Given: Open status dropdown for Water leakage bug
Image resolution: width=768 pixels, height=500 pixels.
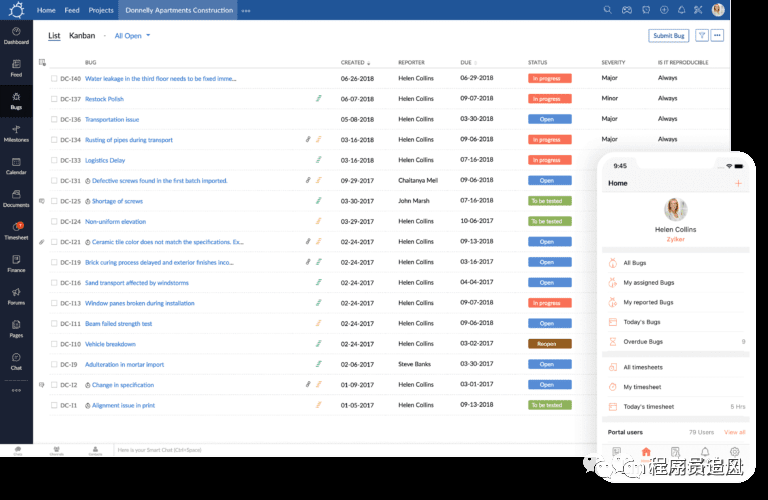Looking at the screenshot, I should (x=550, y=78).
